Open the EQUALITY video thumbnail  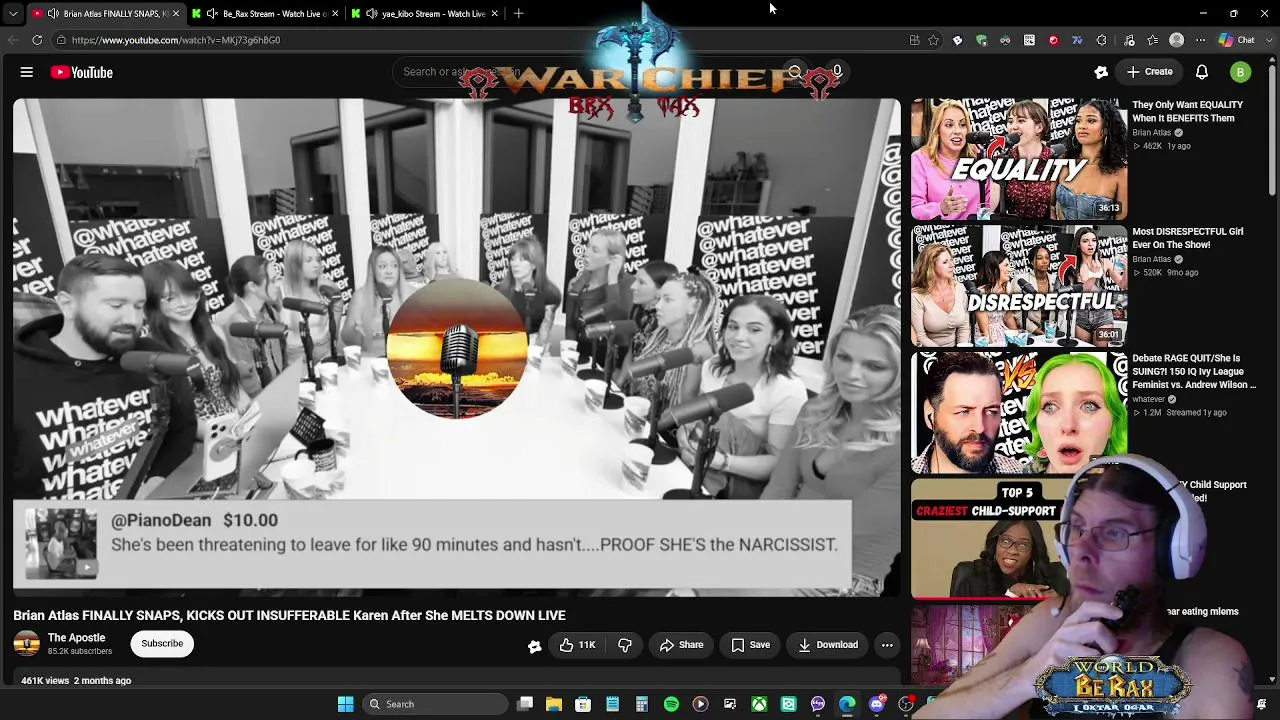(x=1019, y=158)
